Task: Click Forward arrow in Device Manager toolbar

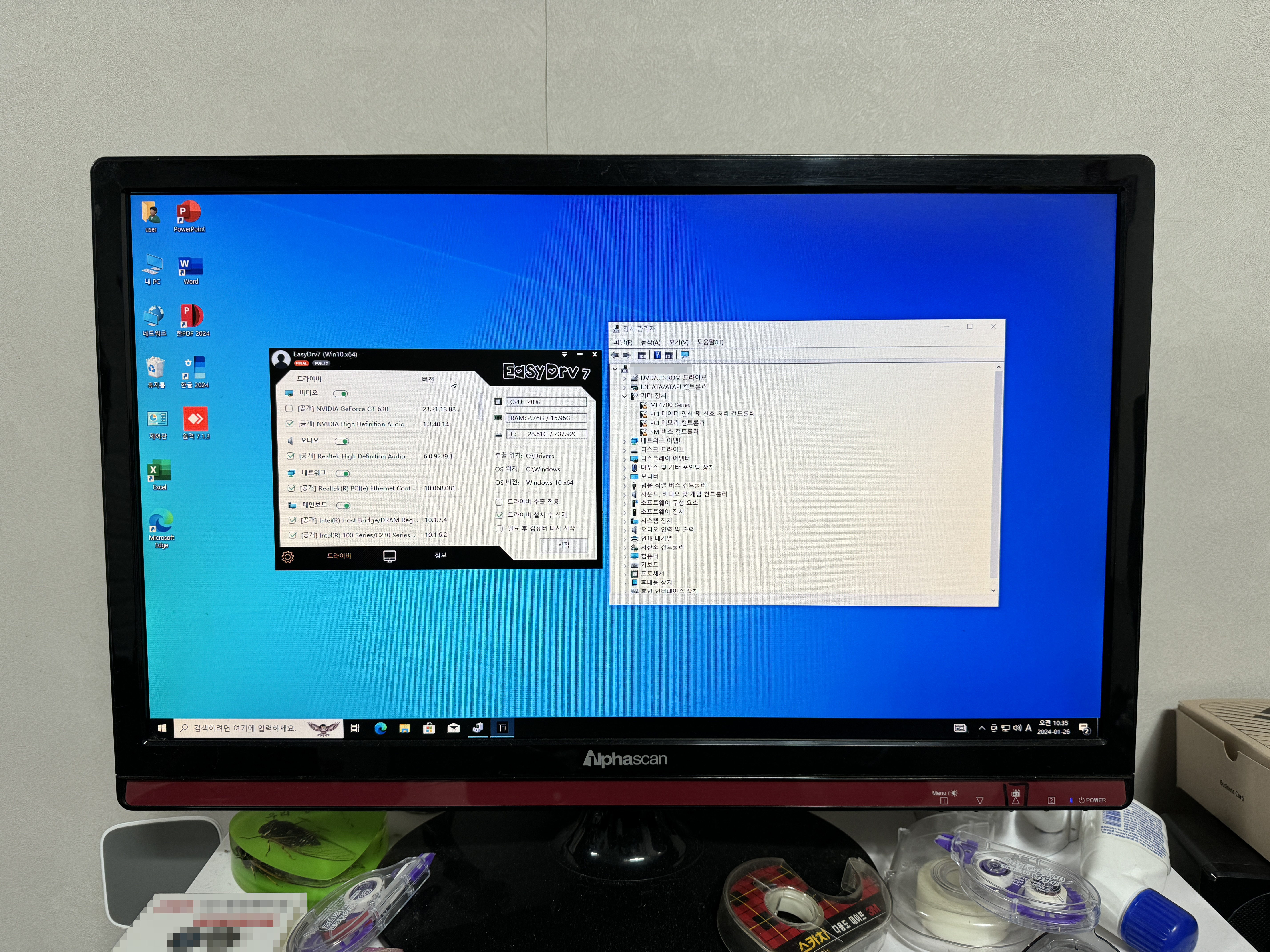Action: 626,355
